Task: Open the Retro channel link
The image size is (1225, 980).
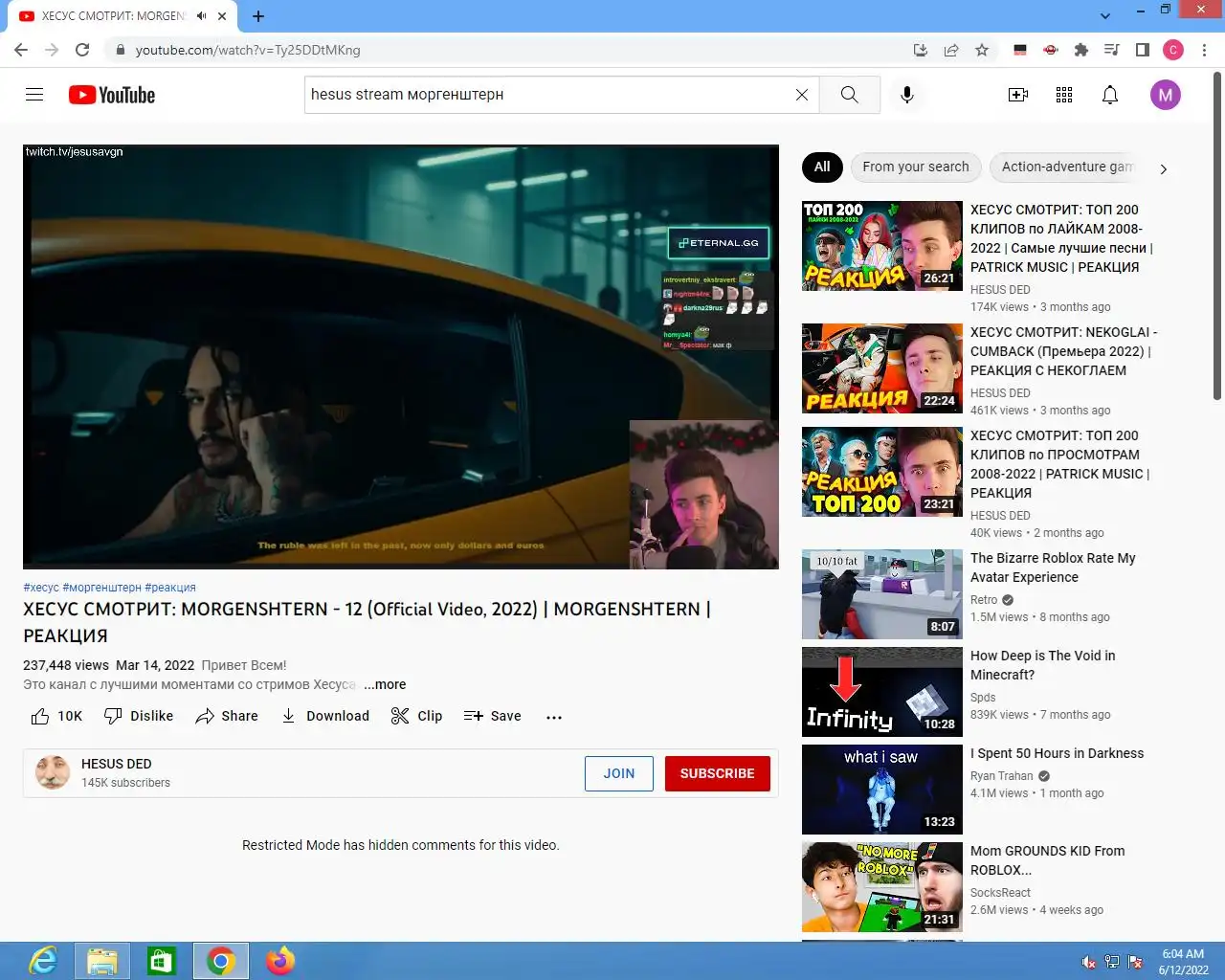Action: pos(984,600)
